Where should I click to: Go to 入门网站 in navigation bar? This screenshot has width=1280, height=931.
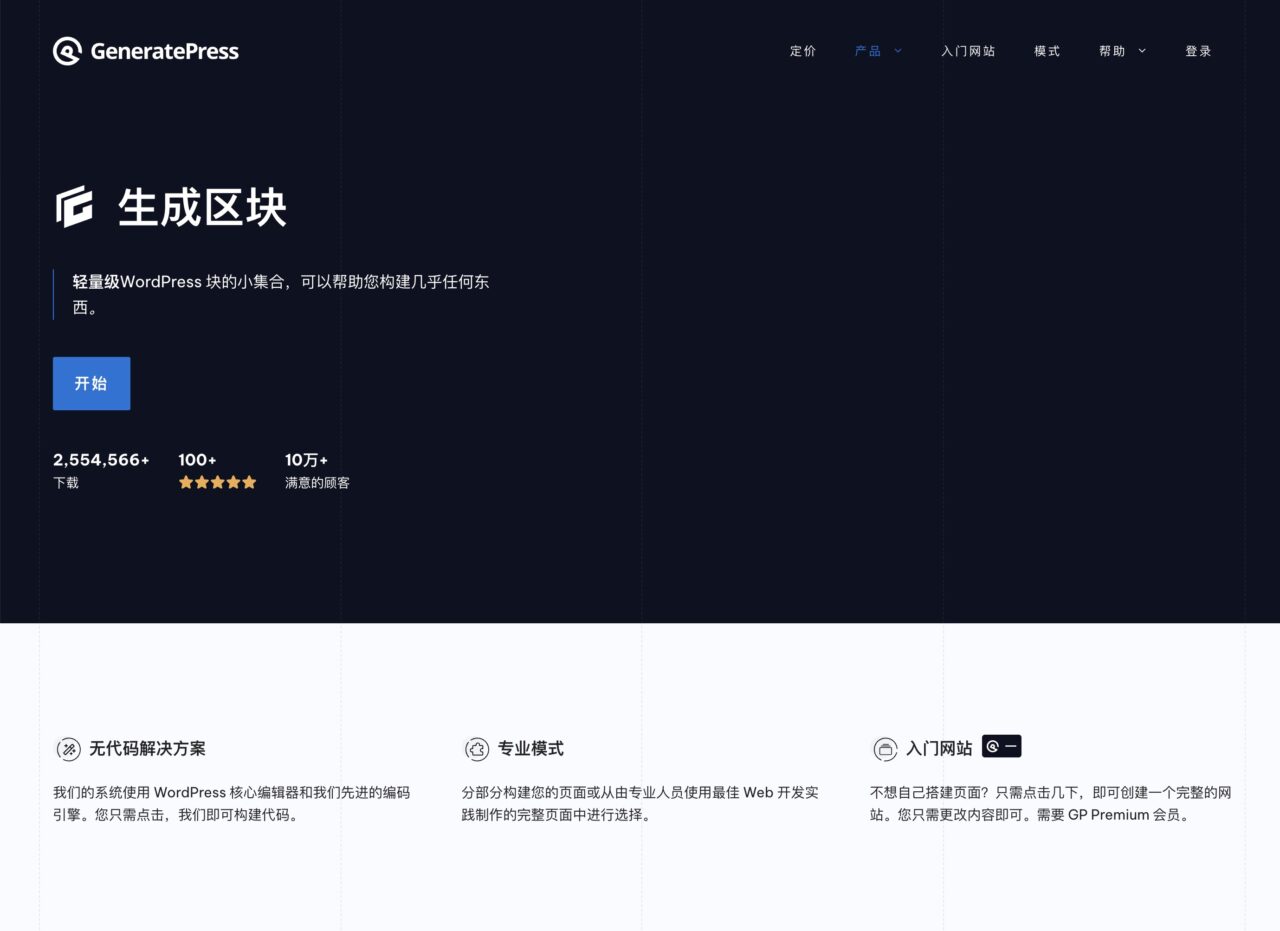(x=968, y=51)
